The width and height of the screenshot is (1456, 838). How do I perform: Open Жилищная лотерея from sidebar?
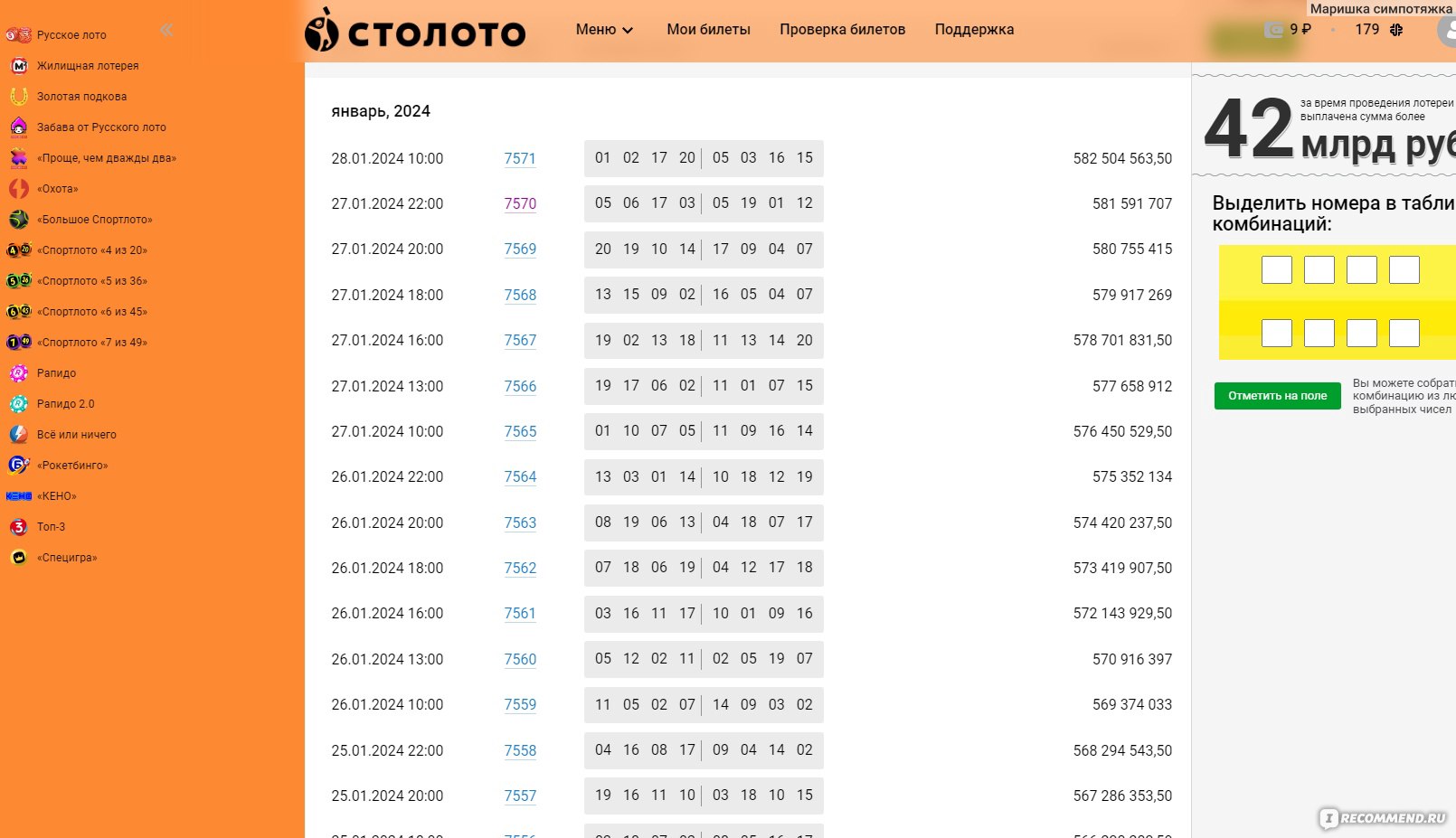click(88, 66)
